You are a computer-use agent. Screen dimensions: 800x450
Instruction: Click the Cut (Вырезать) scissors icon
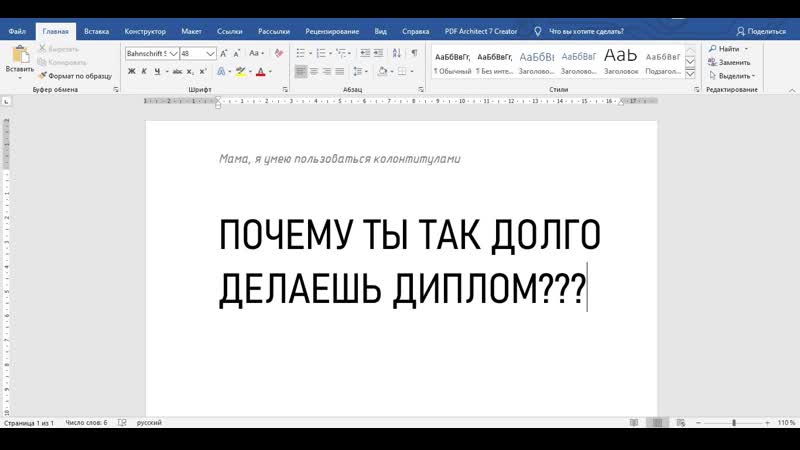[x=43, y=49]
